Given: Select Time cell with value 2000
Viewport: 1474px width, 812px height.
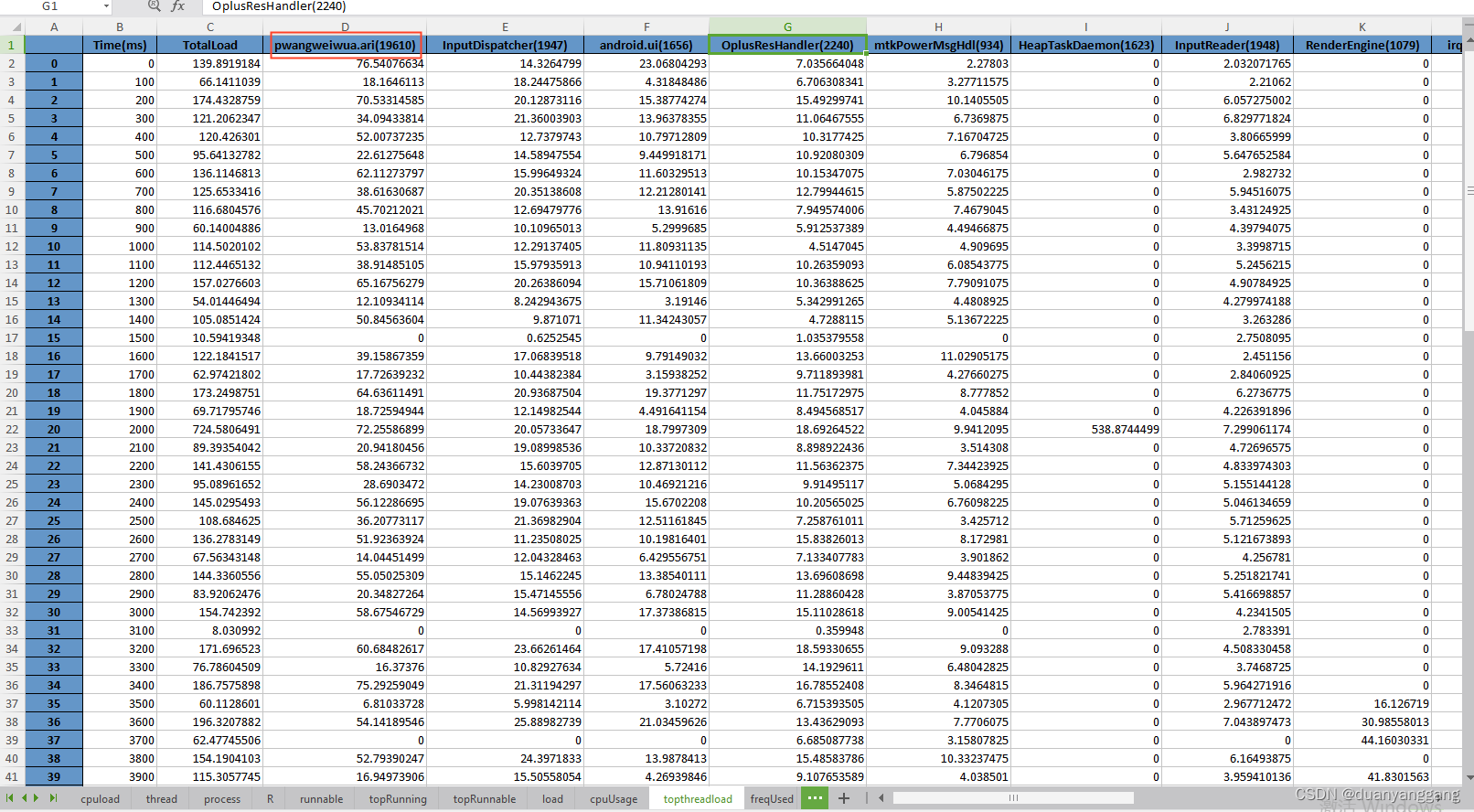Looking at the screenshot, I should [120, 429].
